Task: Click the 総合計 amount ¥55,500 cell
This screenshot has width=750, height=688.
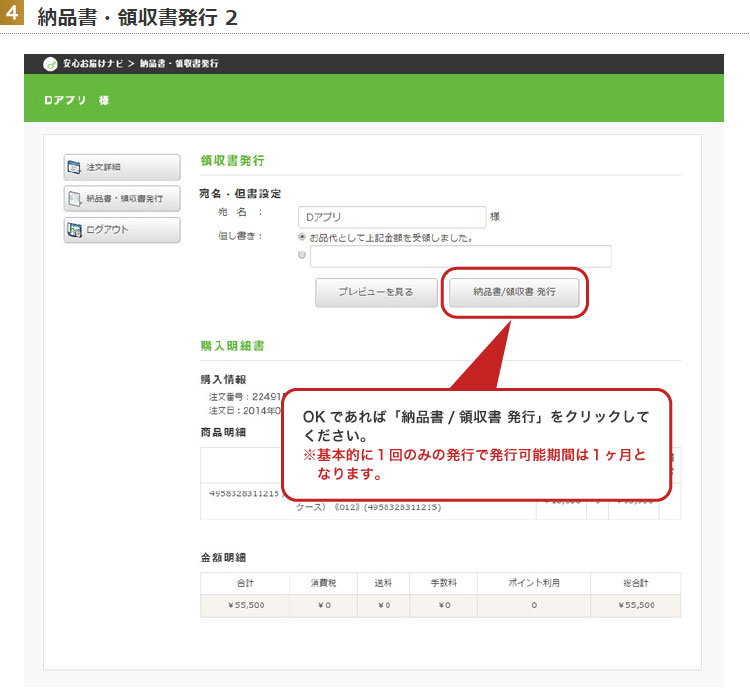Action: coord(635,605)
